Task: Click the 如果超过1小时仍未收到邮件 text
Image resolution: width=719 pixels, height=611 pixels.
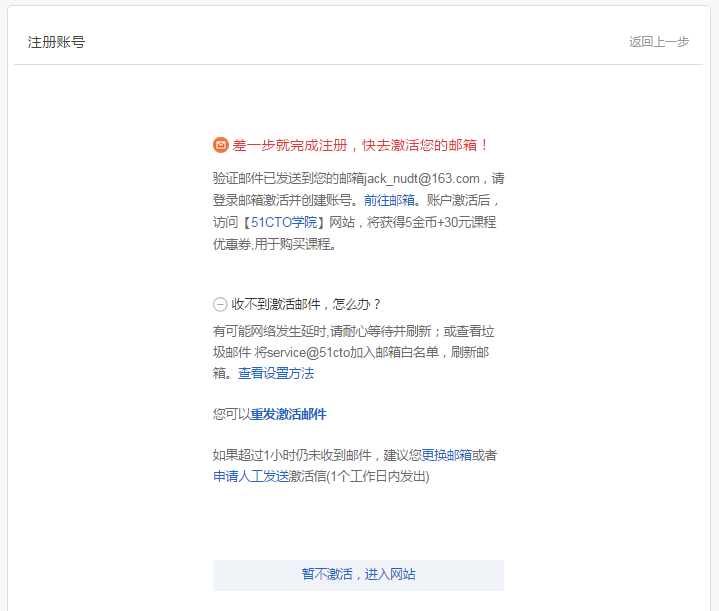Action: [x=292, y=455]
